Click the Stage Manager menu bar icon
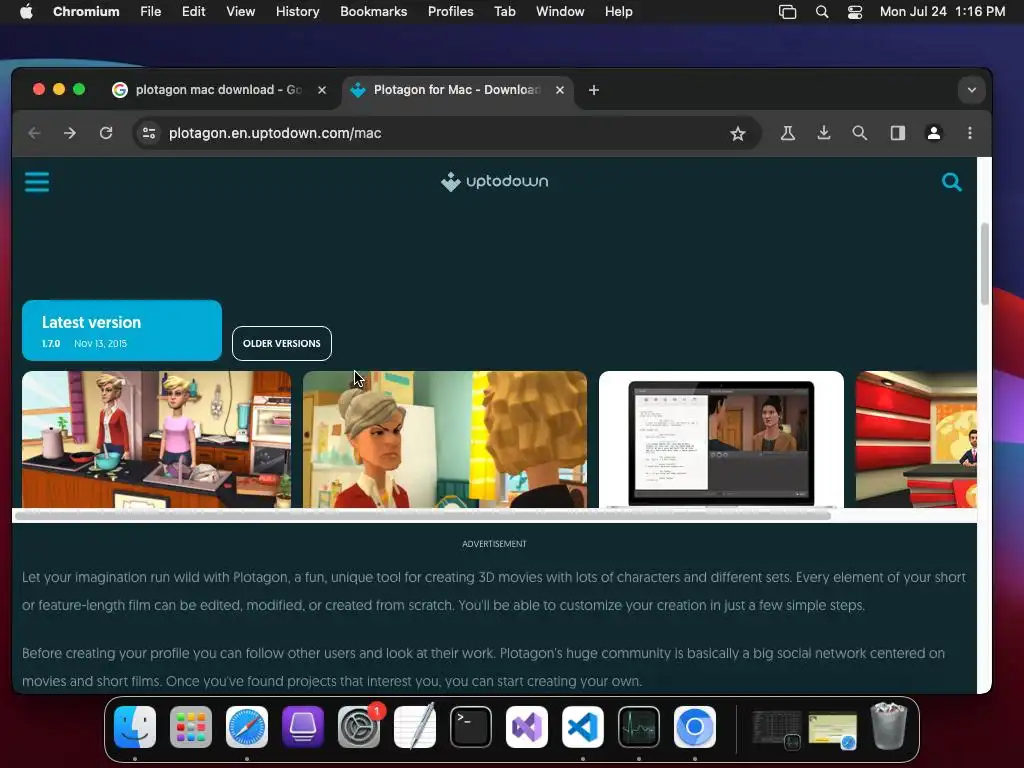 [x=788, y=12]
